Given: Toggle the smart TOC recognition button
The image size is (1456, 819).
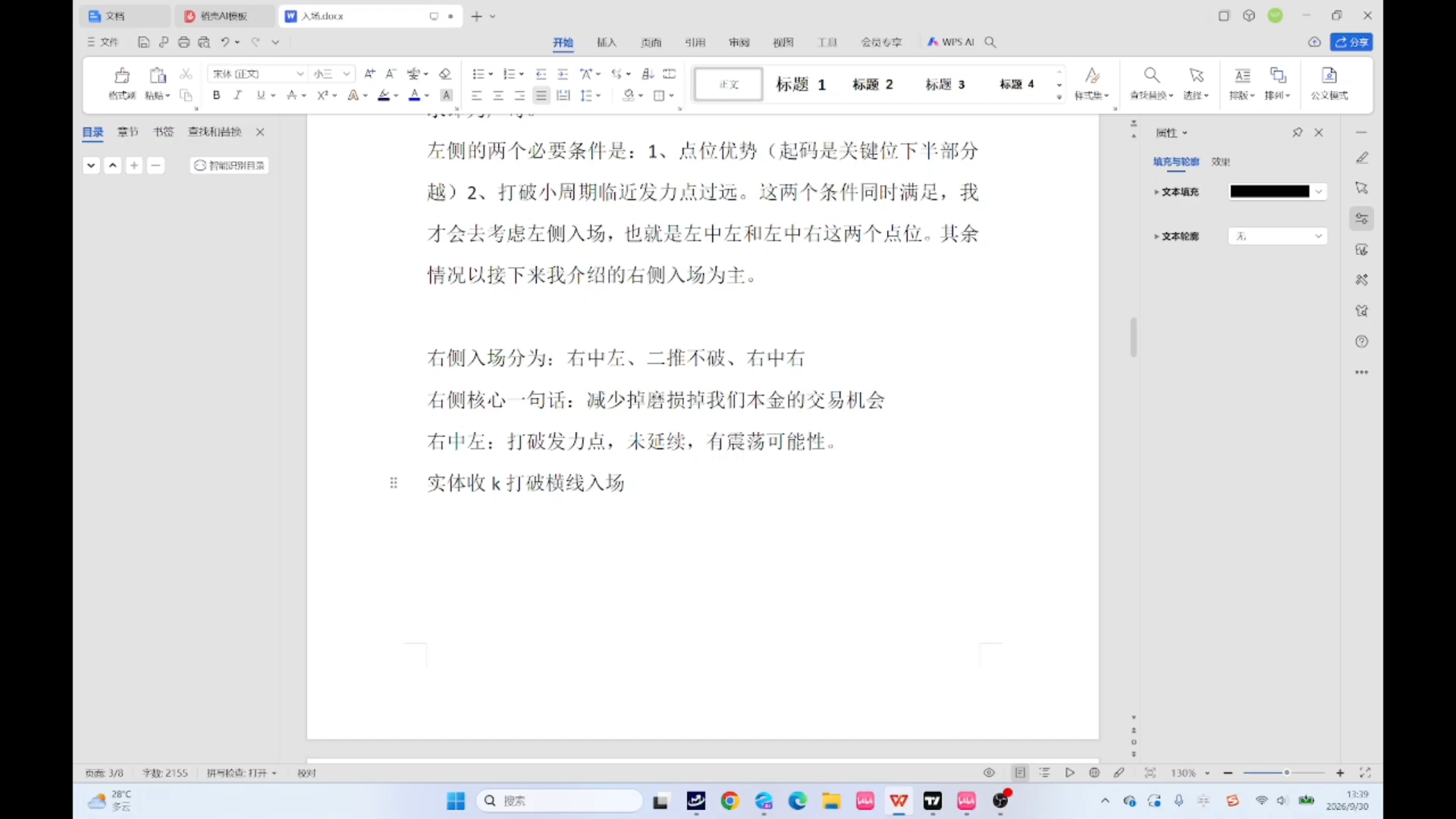Looking at the screenshot, I should tap(229, 165).
